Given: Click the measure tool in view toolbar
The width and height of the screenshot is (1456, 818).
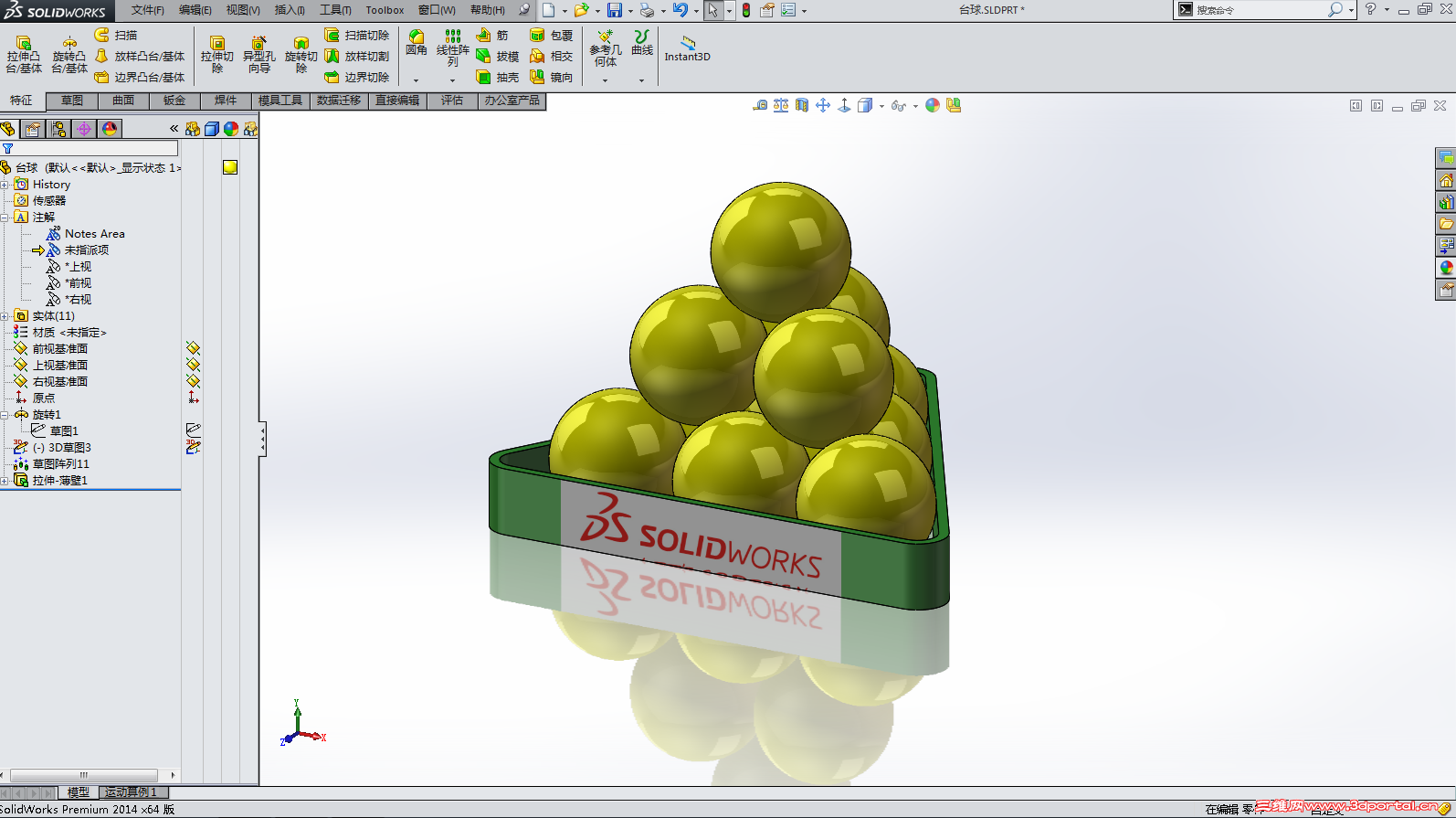Looking at the screenshot, I should pos(760,106).
